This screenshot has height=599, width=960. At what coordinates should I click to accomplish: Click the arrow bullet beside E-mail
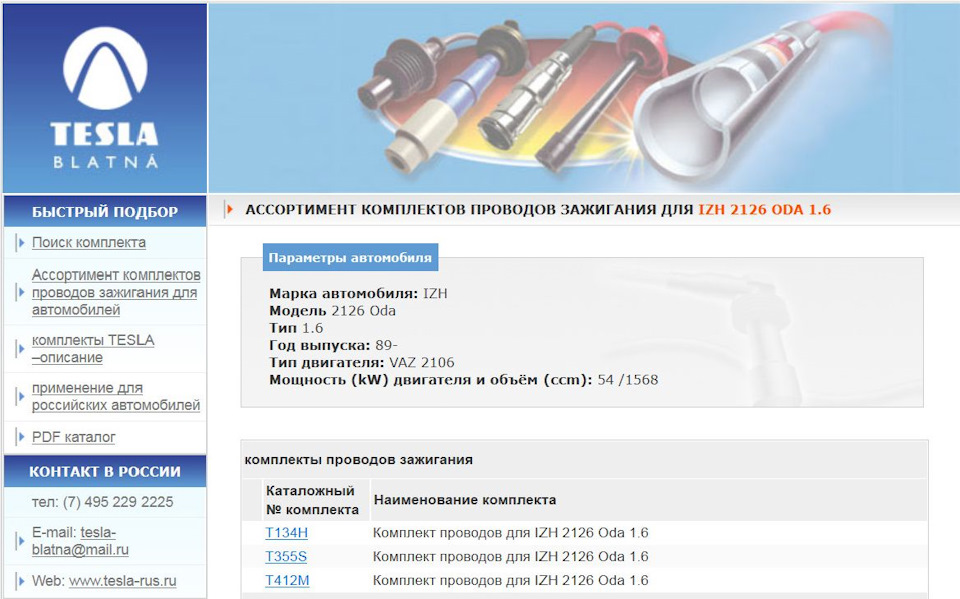tap(21, 541)
